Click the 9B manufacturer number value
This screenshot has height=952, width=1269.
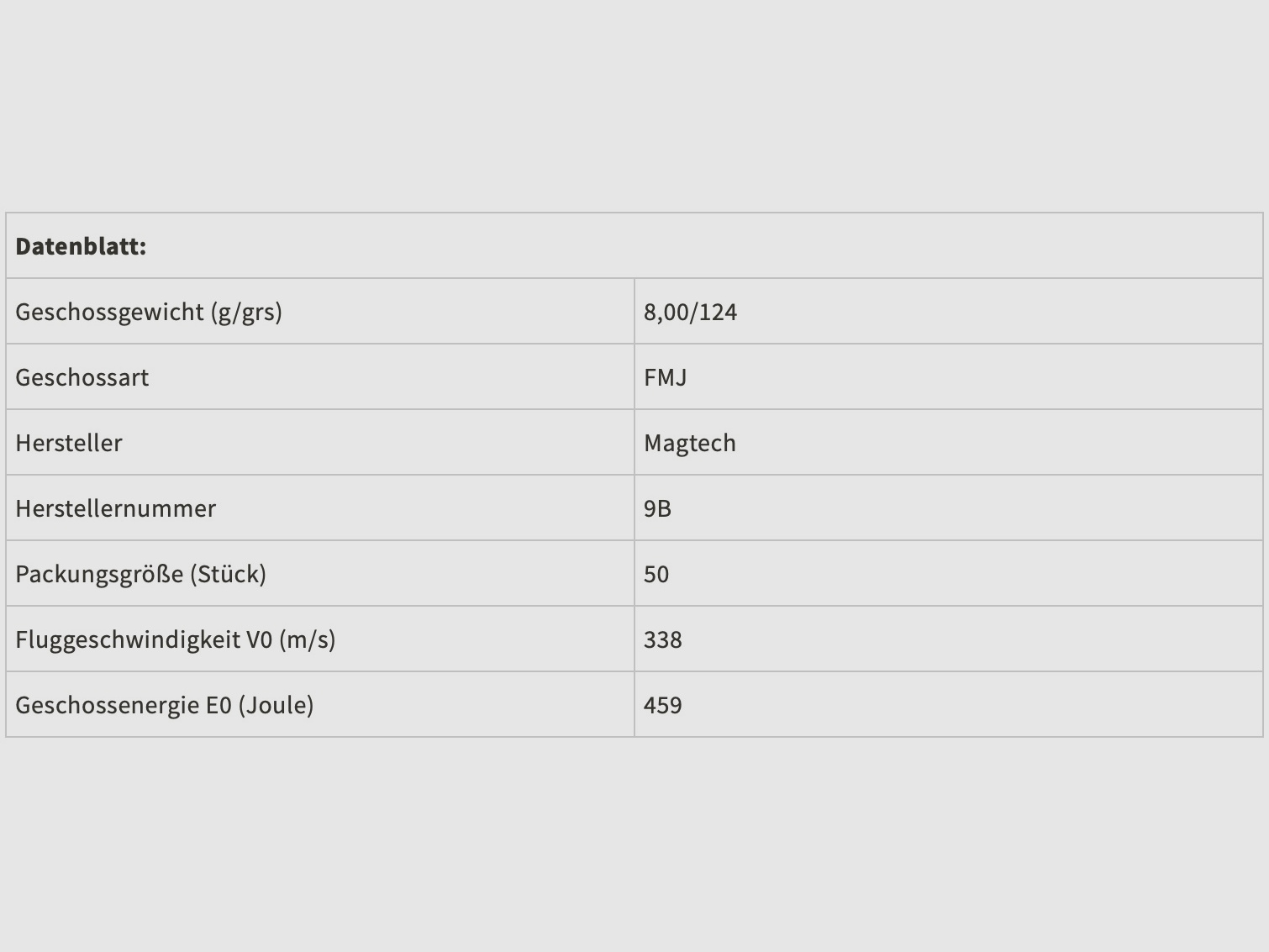pos(657,508)
